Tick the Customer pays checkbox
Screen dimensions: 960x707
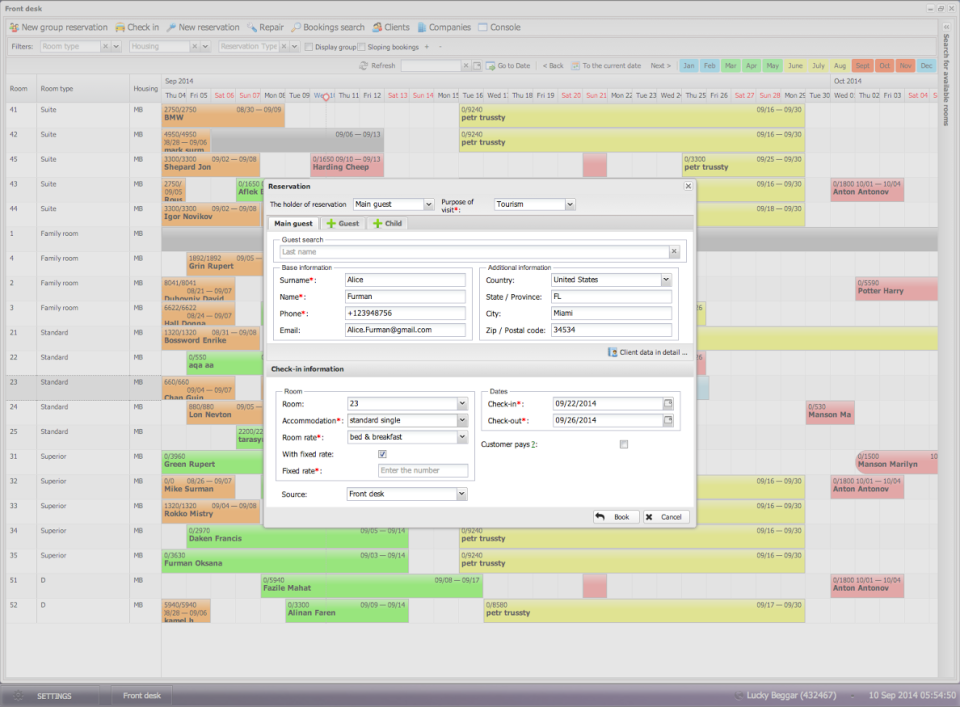tap(624, 444)
